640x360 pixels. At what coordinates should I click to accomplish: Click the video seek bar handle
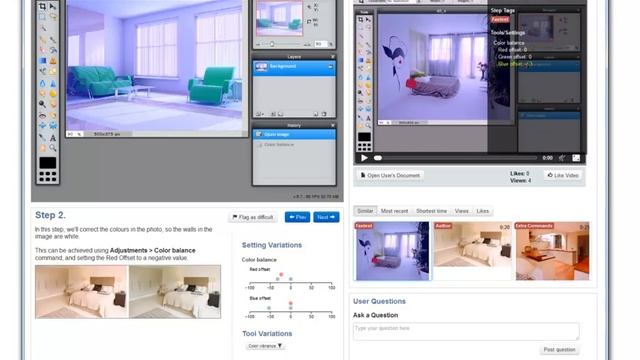(x=378, y=158)
